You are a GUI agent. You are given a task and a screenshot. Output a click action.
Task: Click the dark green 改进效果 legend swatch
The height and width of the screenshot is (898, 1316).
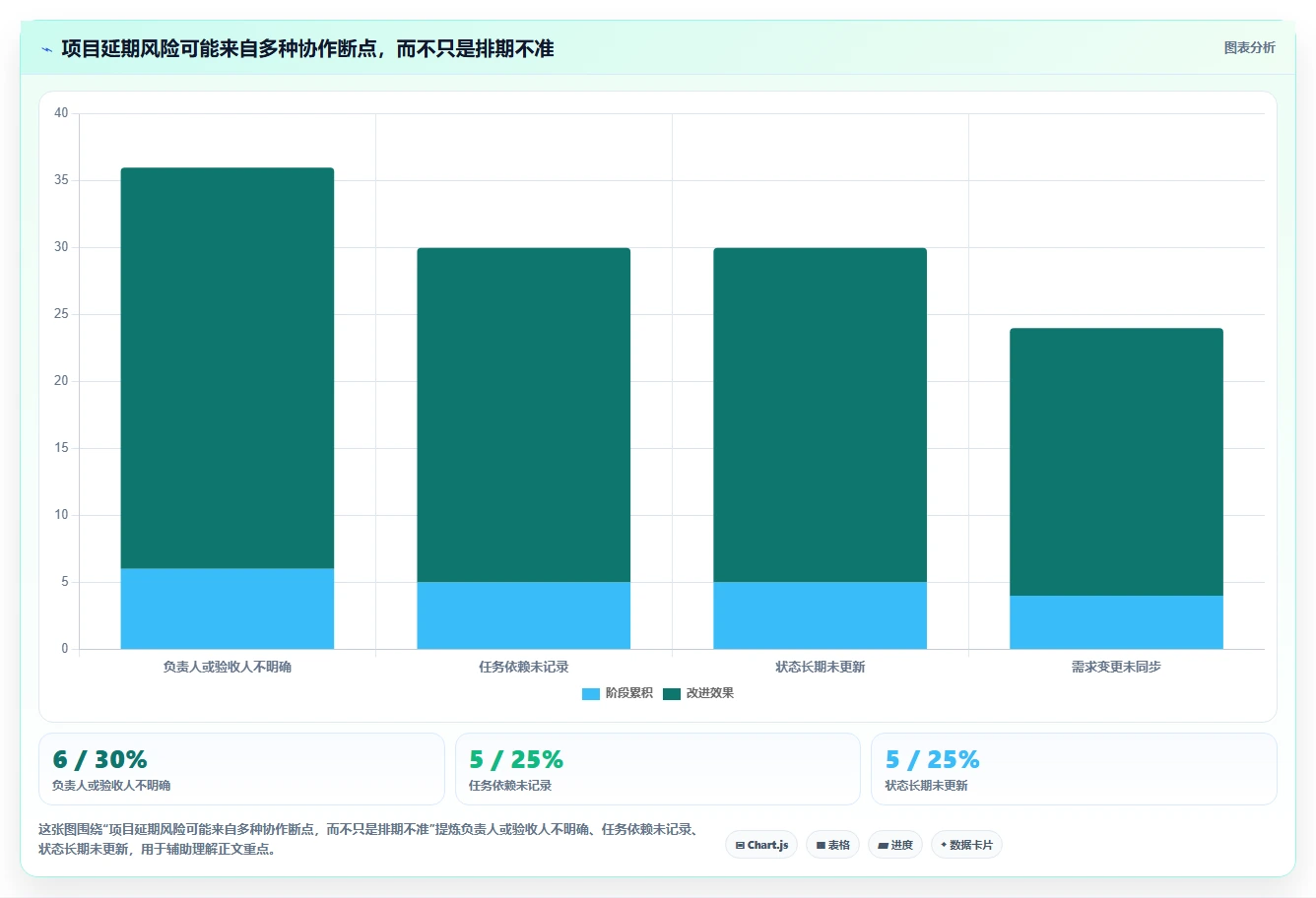tap(672, 693)
